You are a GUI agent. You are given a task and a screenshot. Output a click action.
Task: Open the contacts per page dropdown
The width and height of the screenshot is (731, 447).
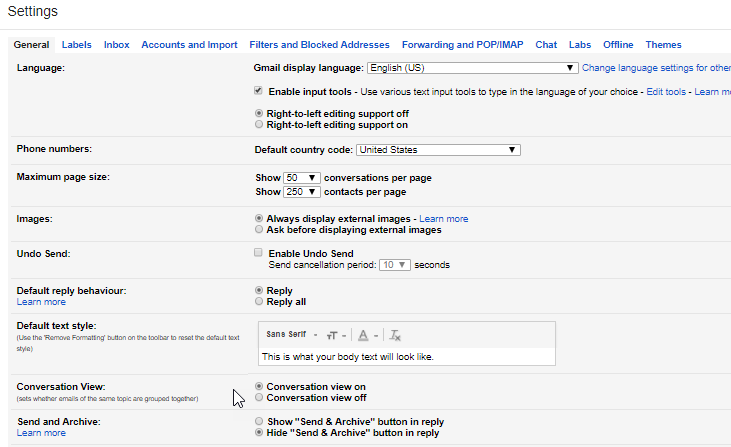(302, 192)
